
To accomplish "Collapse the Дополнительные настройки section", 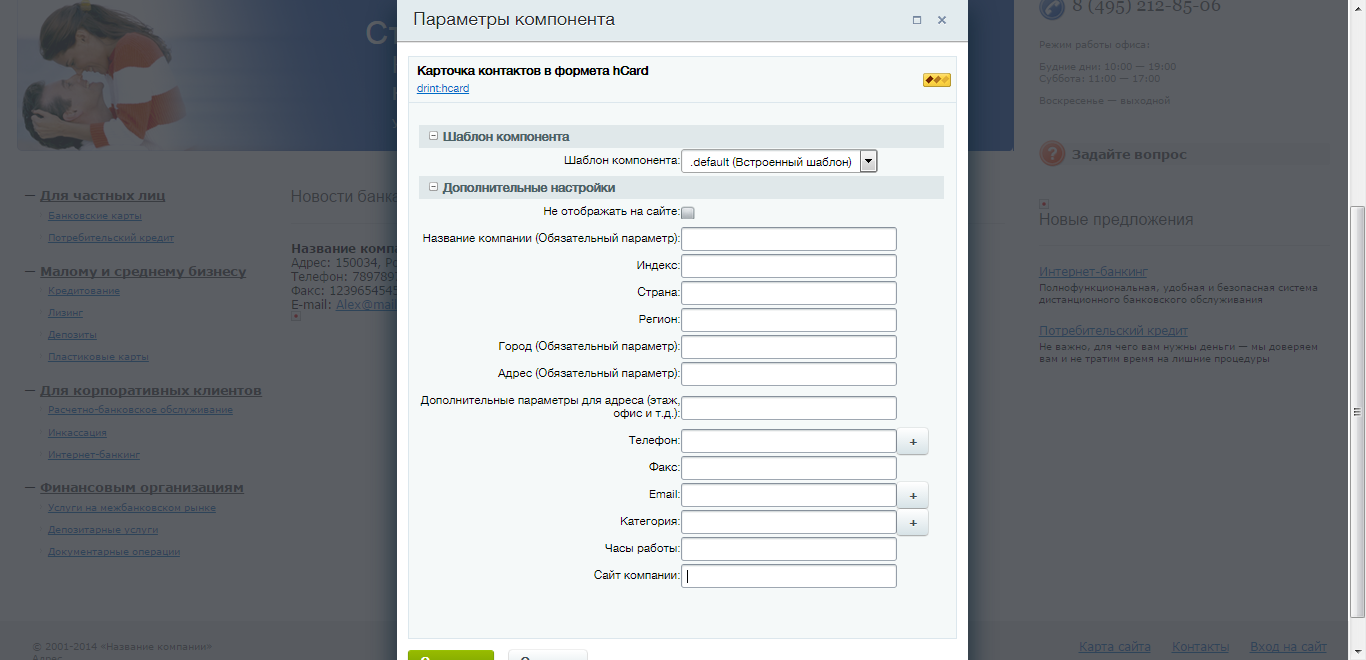I will click(x=434, y=187).
